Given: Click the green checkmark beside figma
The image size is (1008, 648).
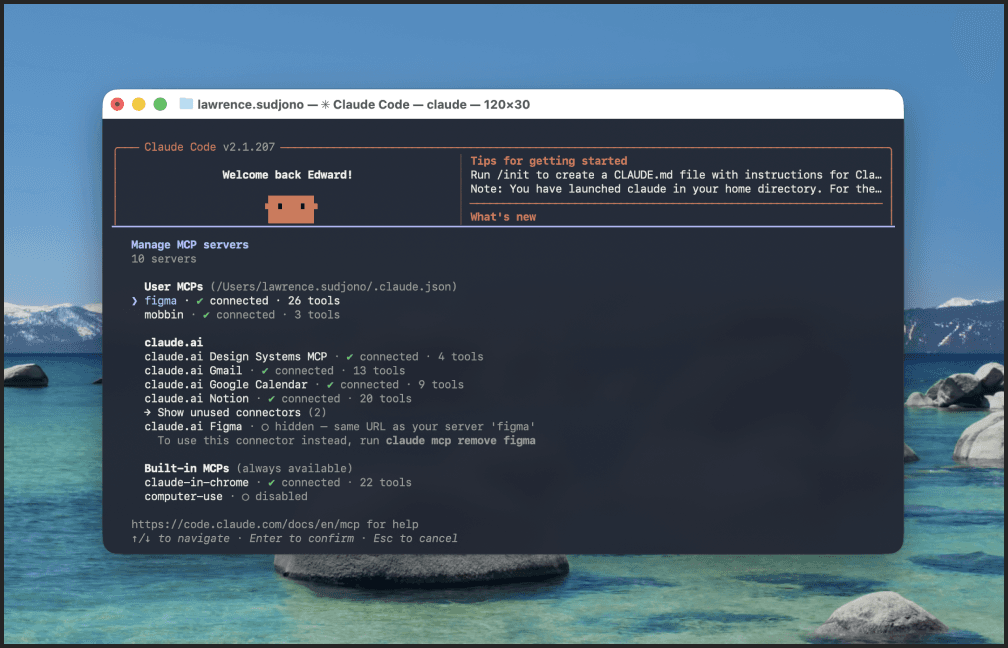Looking at the screenshot, I should coord(200,301).
